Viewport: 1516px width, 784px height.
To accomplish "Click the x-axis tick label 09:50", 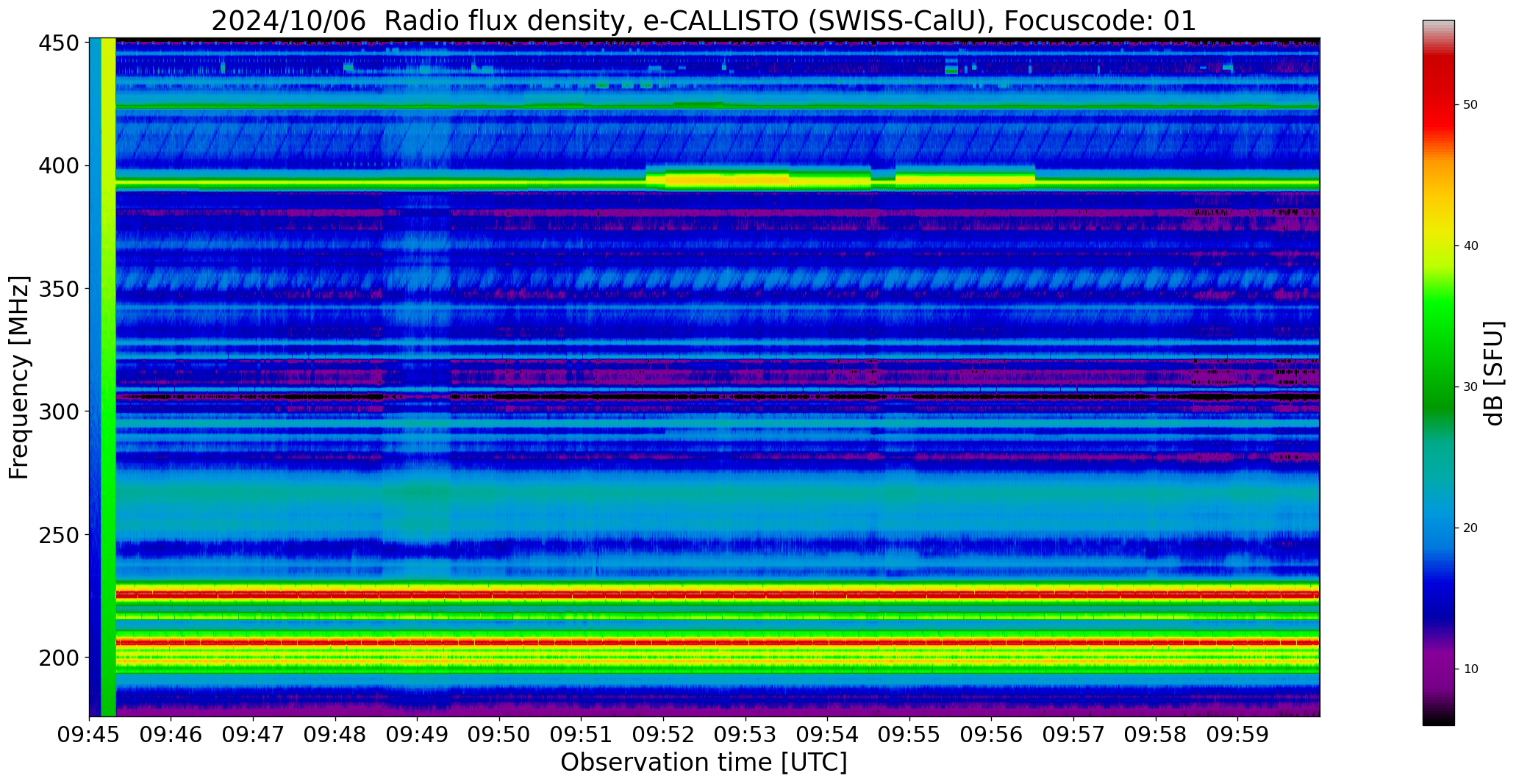I will [x=500, y=735].
